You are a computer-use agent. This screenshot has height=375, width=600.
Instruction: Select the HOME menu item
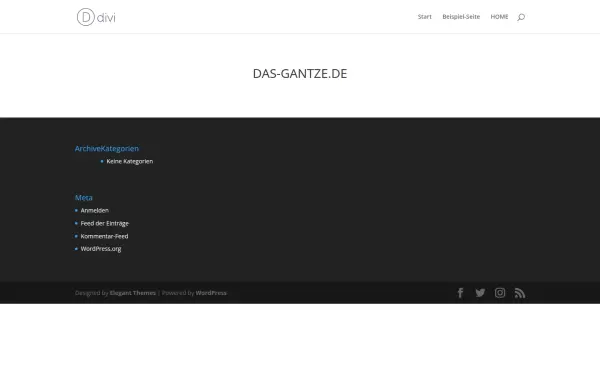click(x=499, y=17)
